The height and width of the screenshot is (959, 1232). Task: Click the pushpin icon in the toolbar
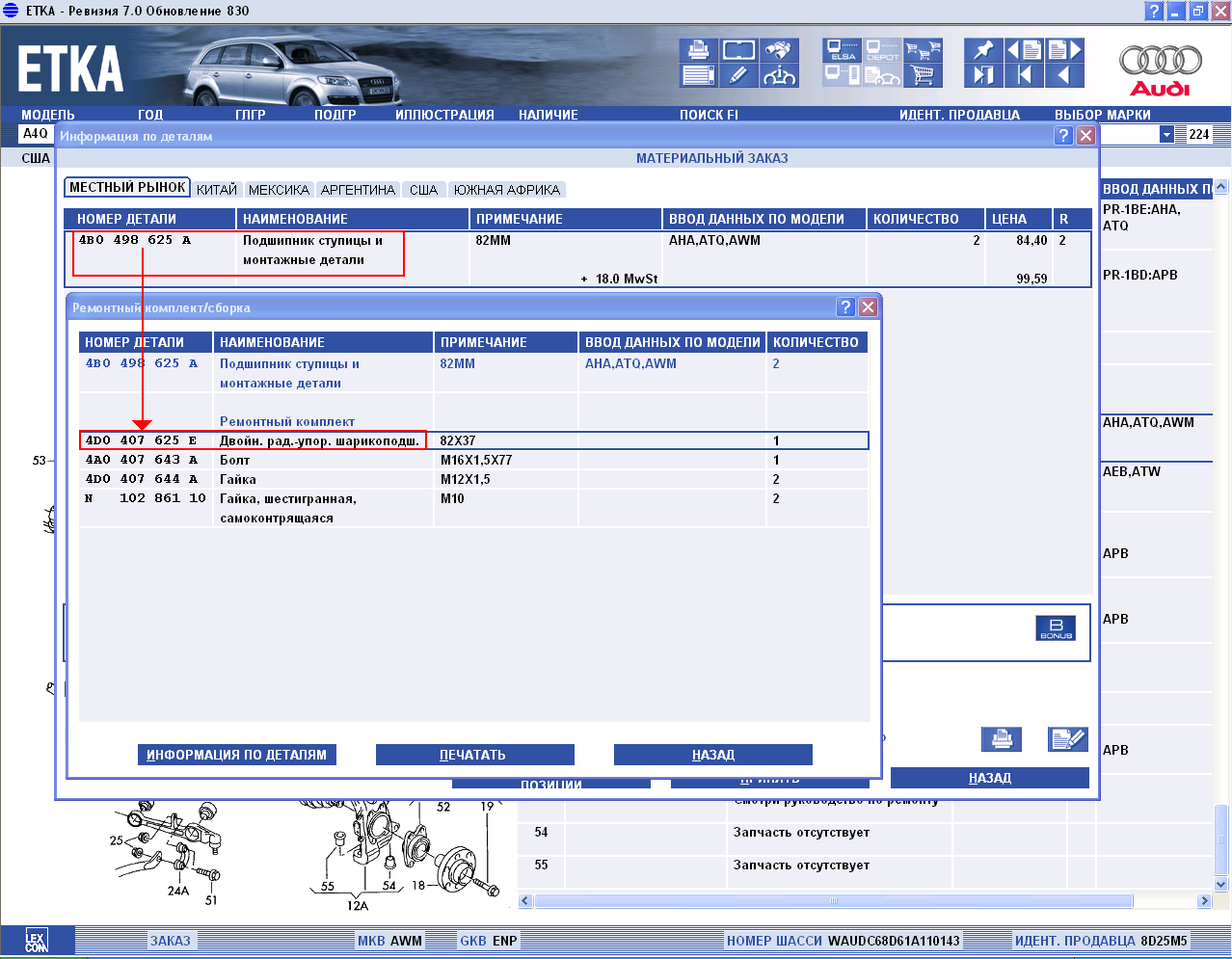point(984,51)
